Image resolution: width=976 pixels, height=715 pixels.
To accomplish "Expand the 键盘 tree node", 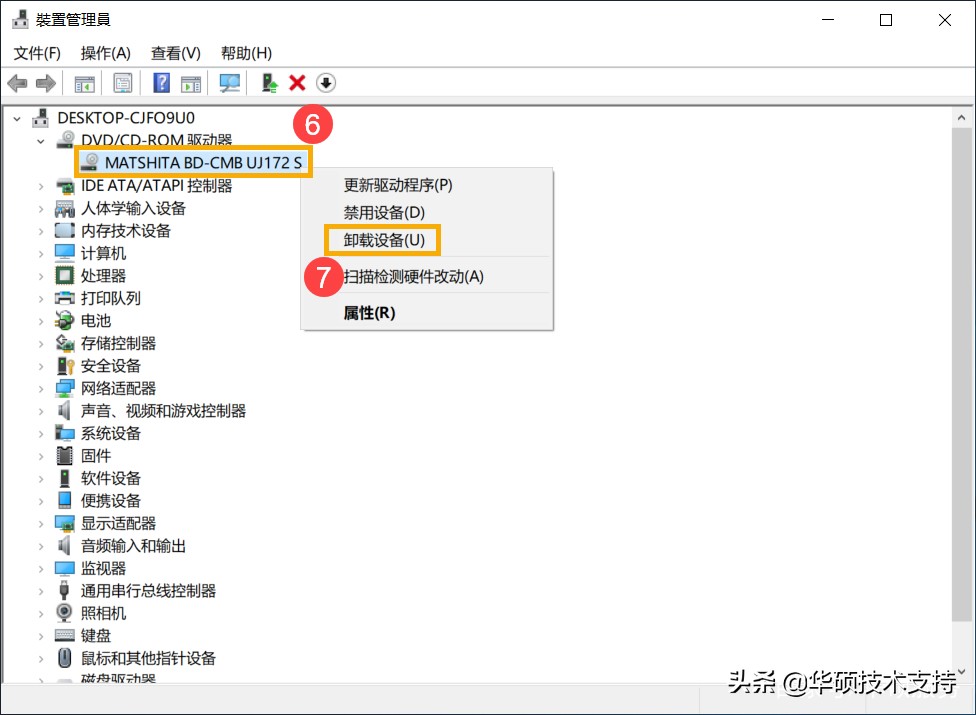I will pos(38,635).
